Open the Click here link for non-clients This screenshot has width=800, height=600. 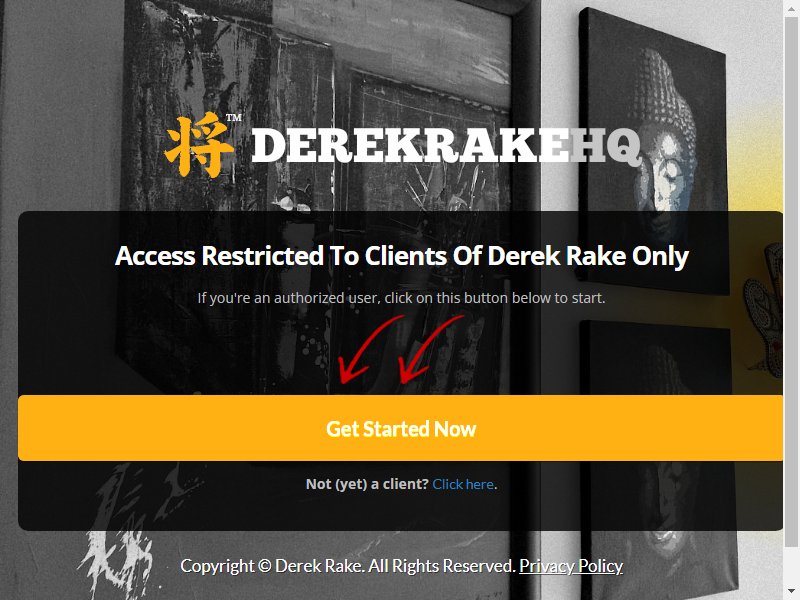[x=463, y=484]
